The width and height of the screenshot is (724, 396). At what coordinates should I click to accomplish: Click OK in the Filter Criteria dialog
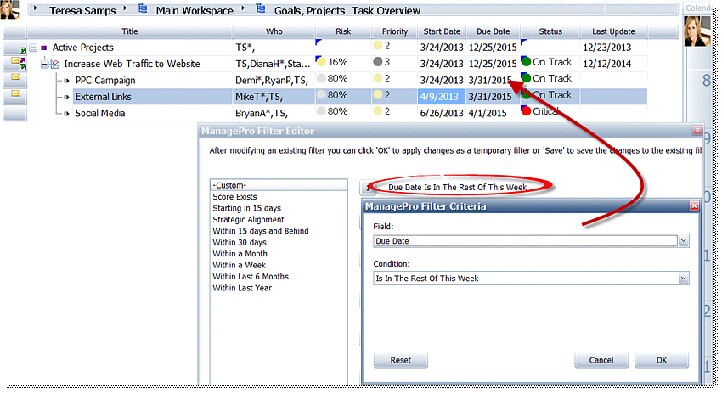(661, 360)
